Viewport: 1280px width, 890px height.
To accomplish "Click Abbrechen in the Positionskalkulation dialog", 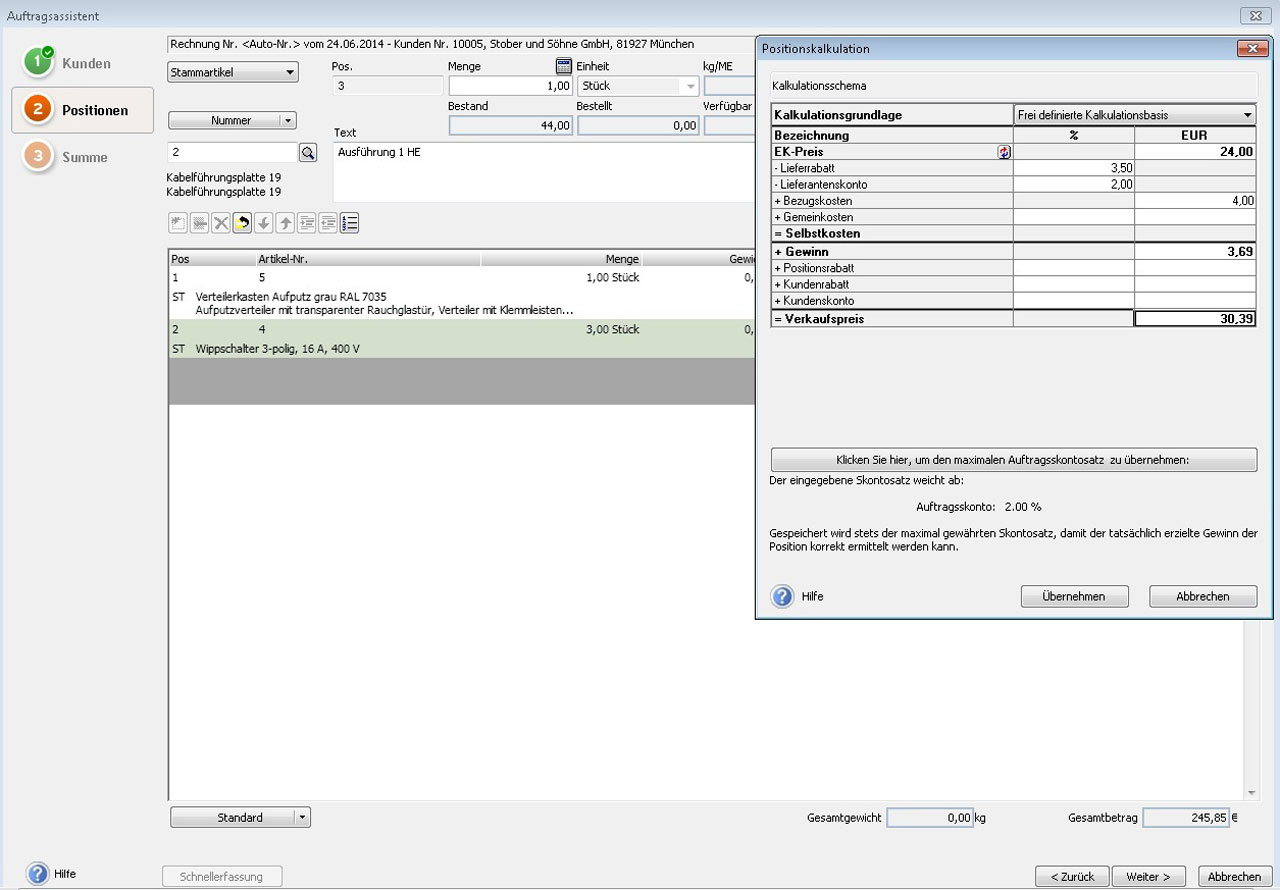I will click(x=1203, y=596).
